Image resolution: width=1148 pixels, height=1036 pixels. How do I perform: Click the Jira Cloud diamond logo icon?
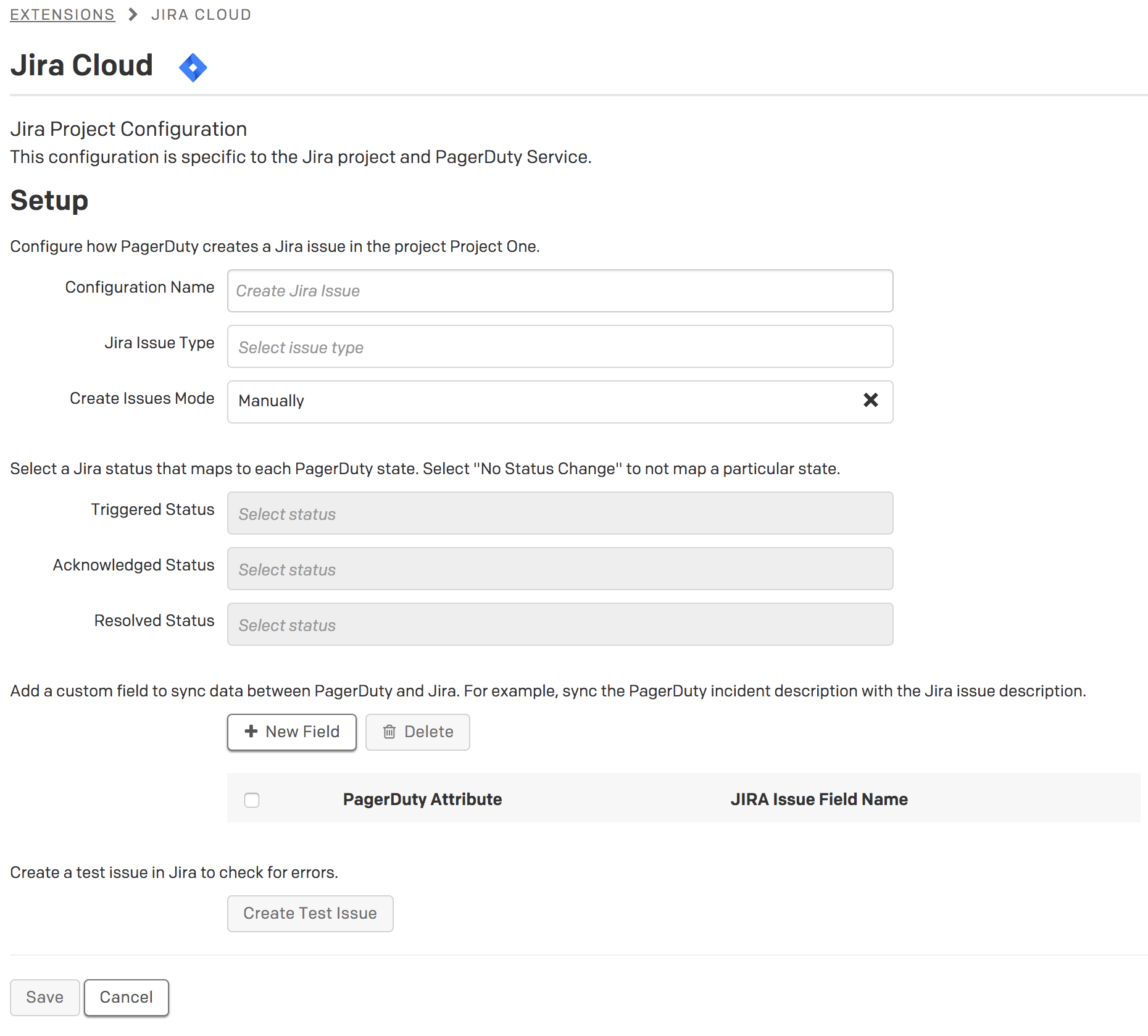[193, 67]
